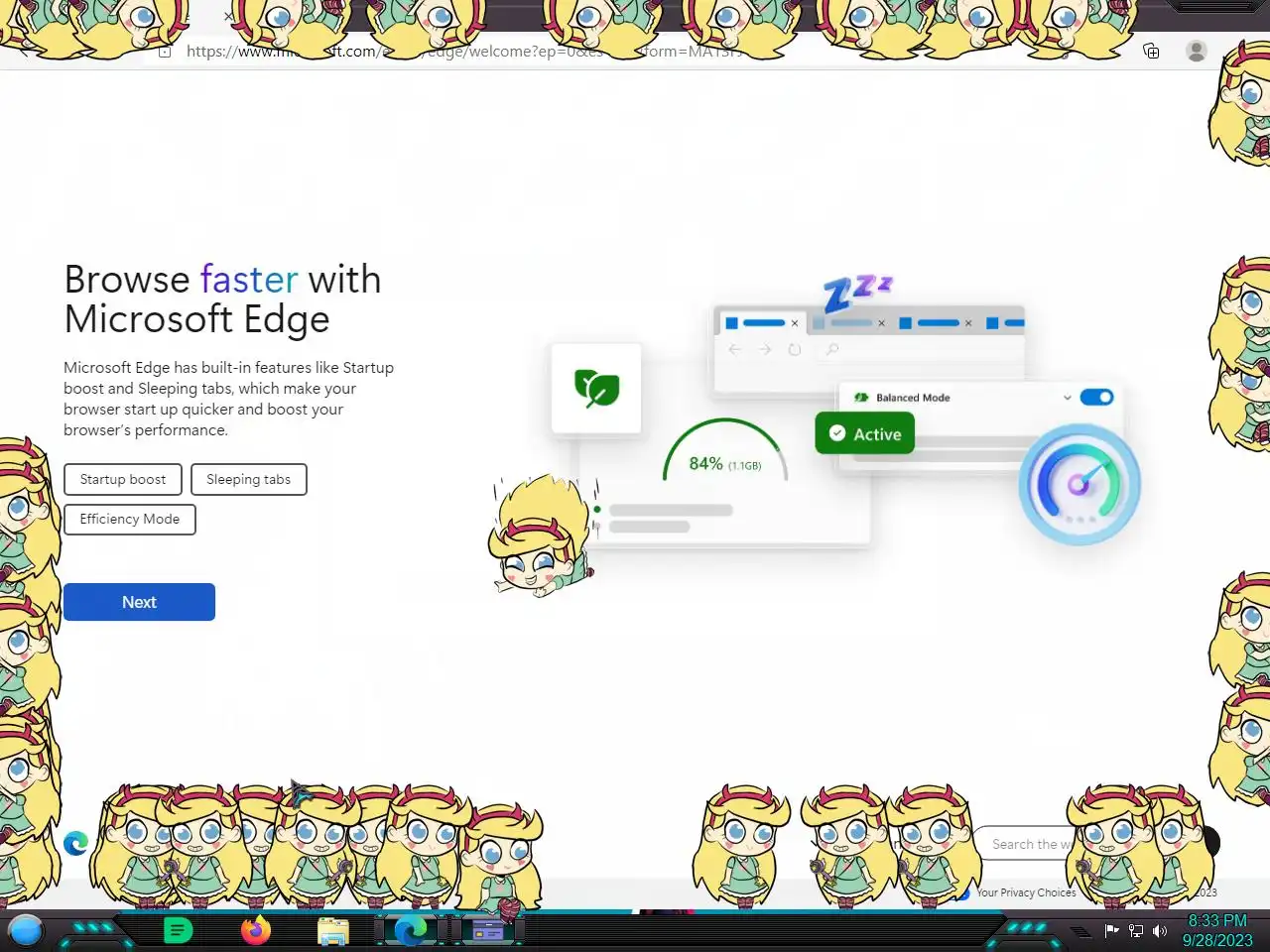Select the Startup boost feature button
The width and height of the screenshot is (1270, 952).
123,479
